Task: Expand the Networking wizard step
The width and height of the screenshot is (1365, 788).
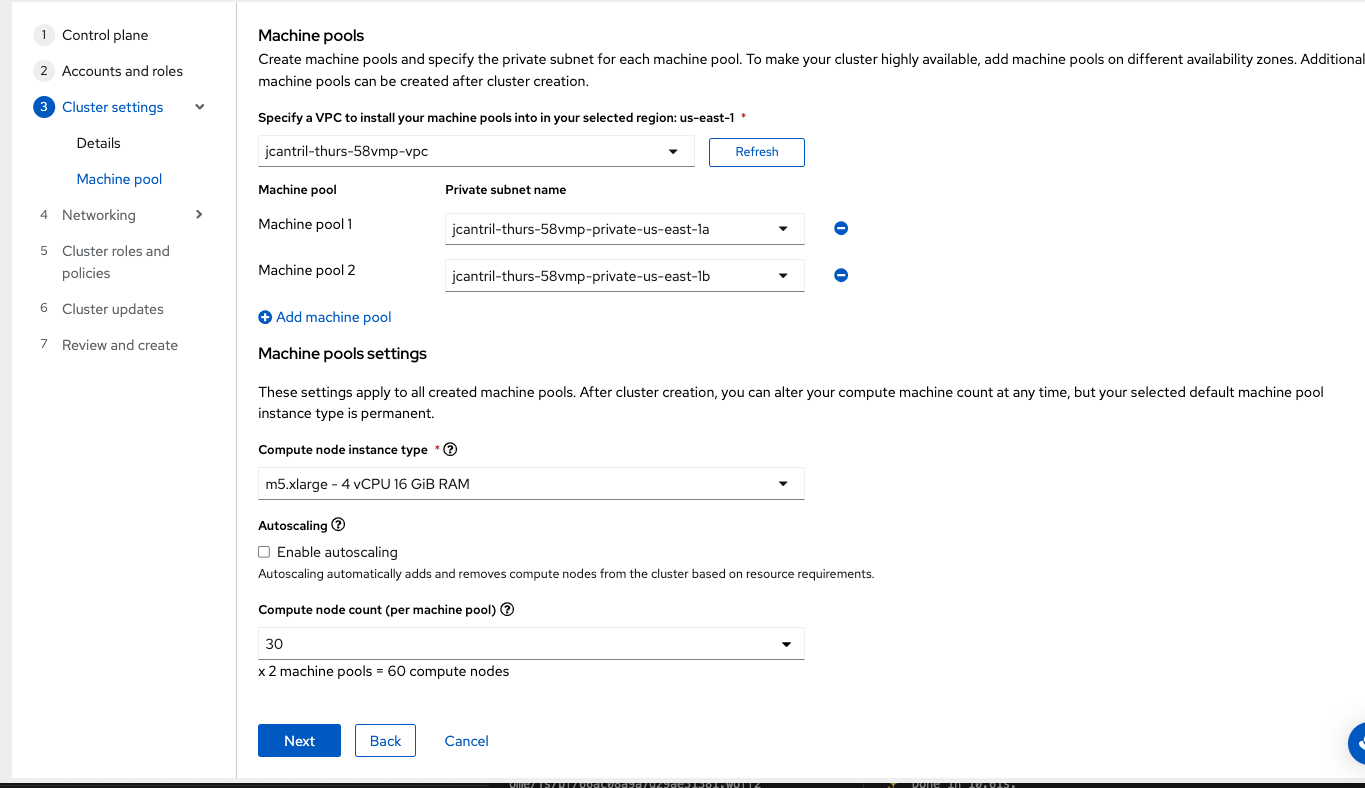Action: [x=199, y=214]
